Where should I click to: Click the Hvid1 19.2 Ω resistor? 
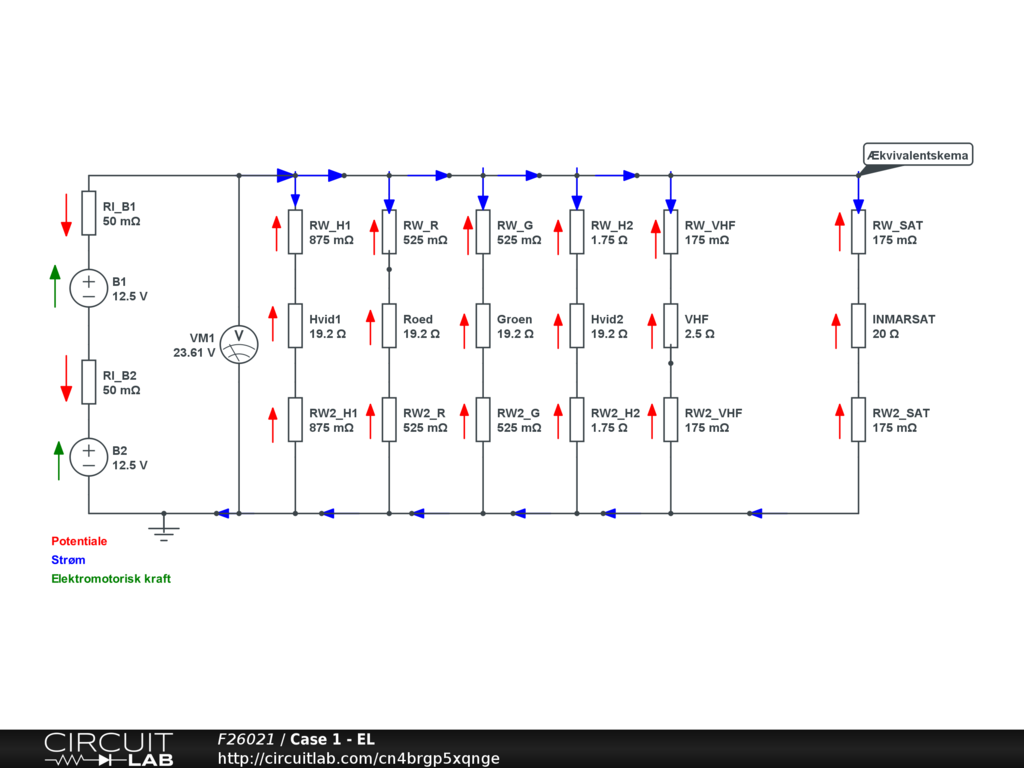click(x=295, y=326)
